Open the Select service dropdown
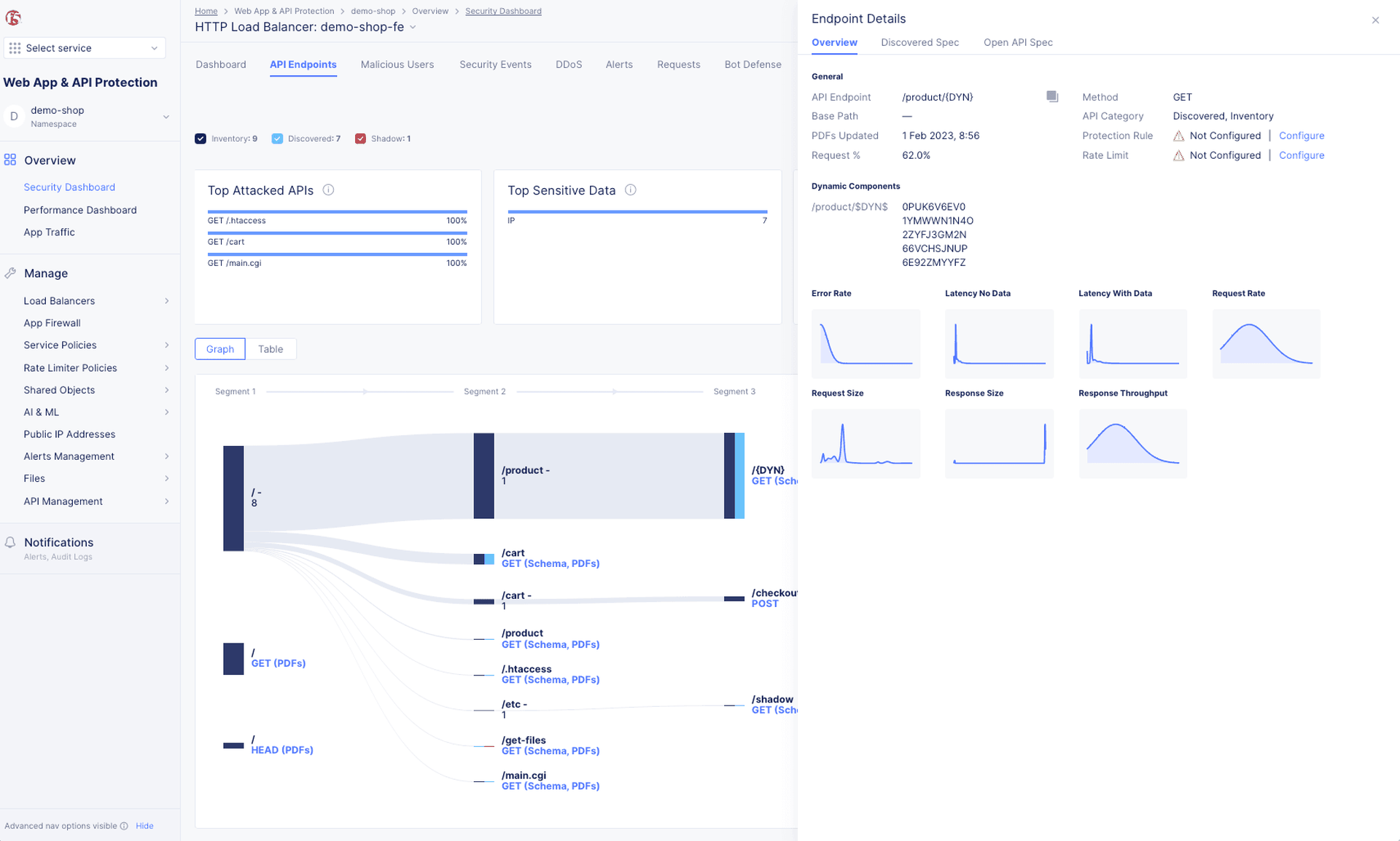 85,48
